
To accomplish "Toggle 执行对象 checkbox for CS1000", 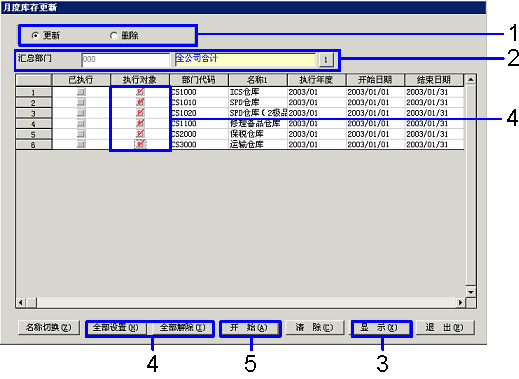I will pyautogui.click(x=140, y=92).
